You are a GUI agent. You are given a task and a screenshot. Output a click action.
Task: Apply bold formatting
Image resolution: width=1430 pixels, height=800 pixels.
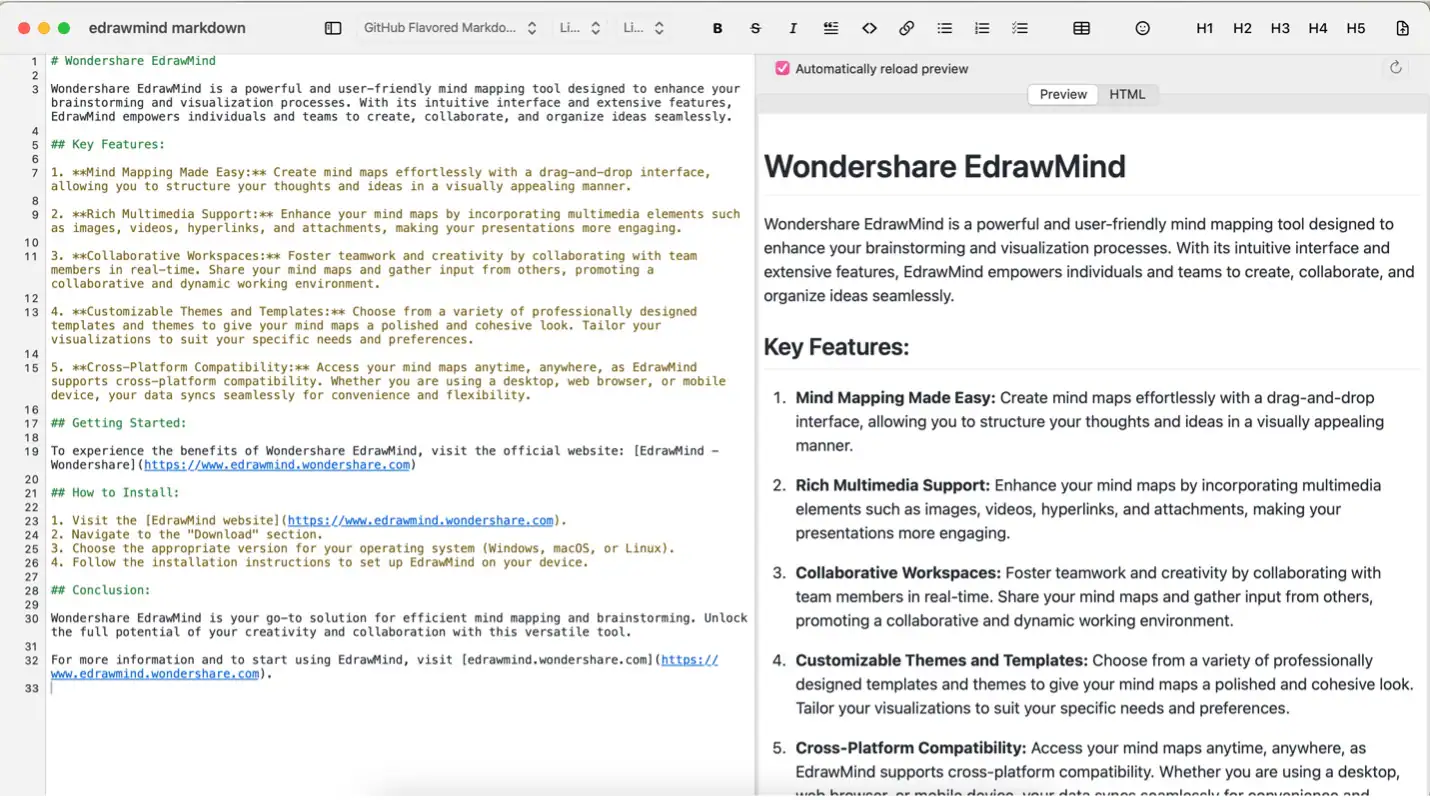coord(717,28)
